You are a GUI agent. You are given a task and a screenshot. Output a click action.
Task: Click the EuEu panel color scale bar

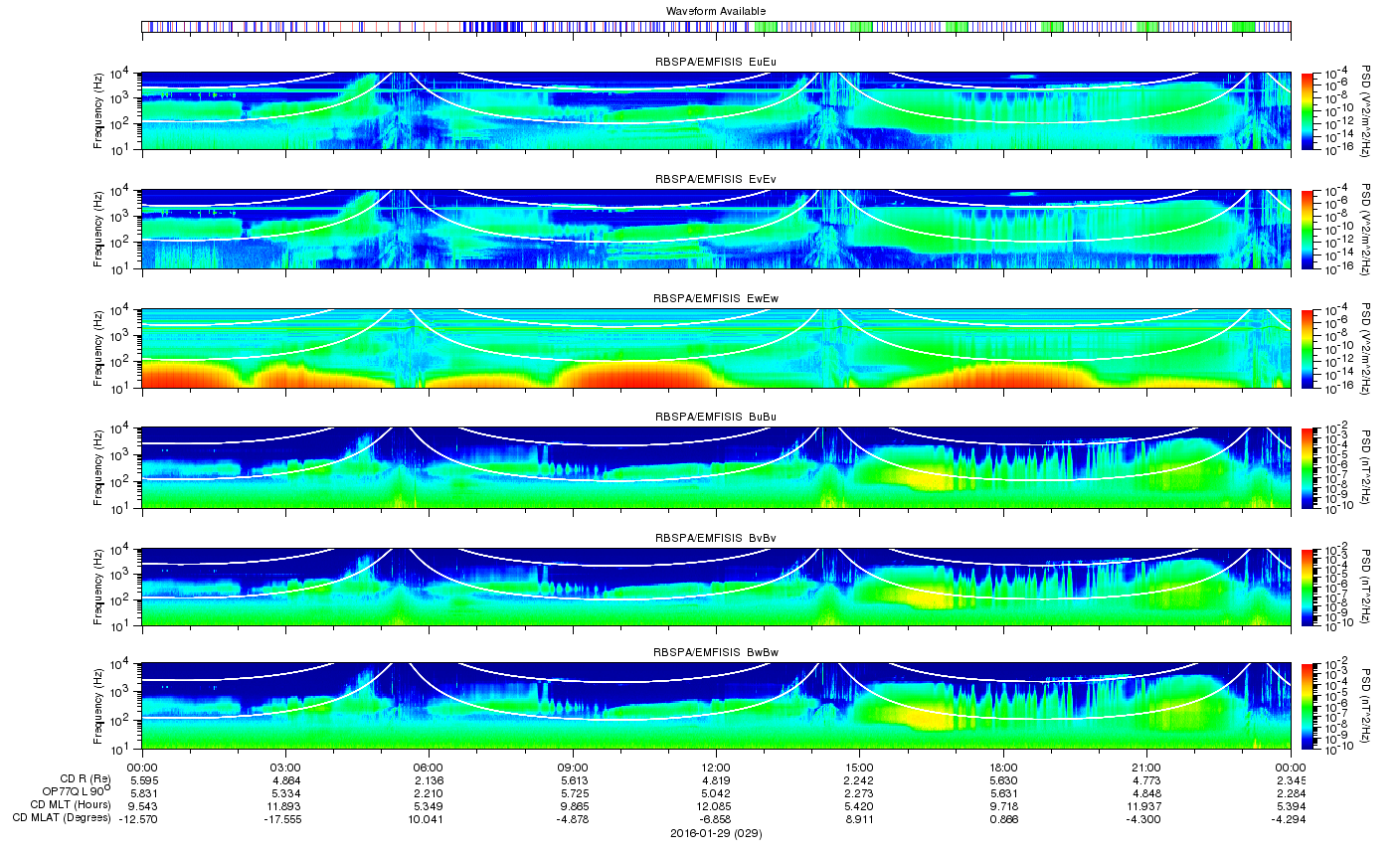pyautogui.click(x=1309, y=110)
